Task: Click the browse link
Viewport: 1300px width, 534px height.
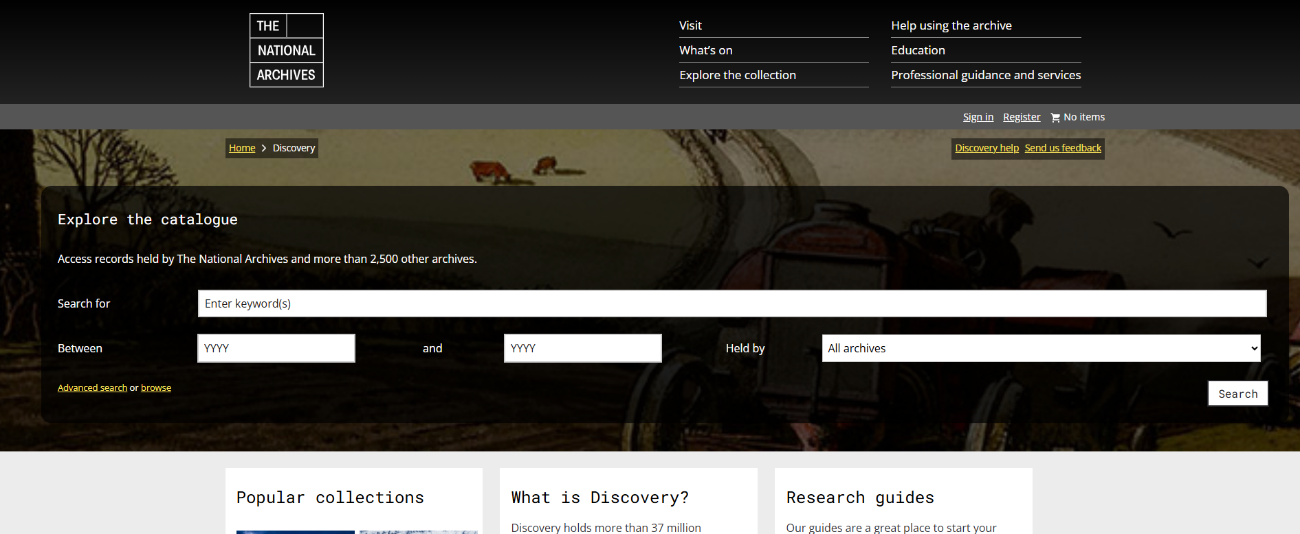Action: point(156,388)
